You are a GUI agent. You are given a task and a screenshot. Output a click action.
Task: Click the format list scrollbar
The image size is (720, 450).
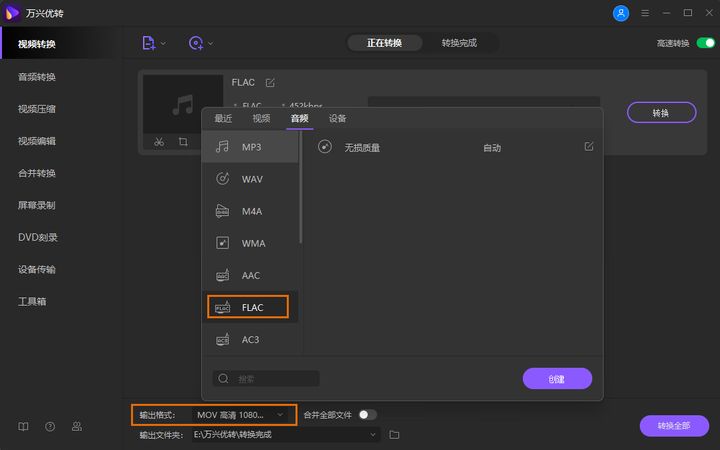301,187
